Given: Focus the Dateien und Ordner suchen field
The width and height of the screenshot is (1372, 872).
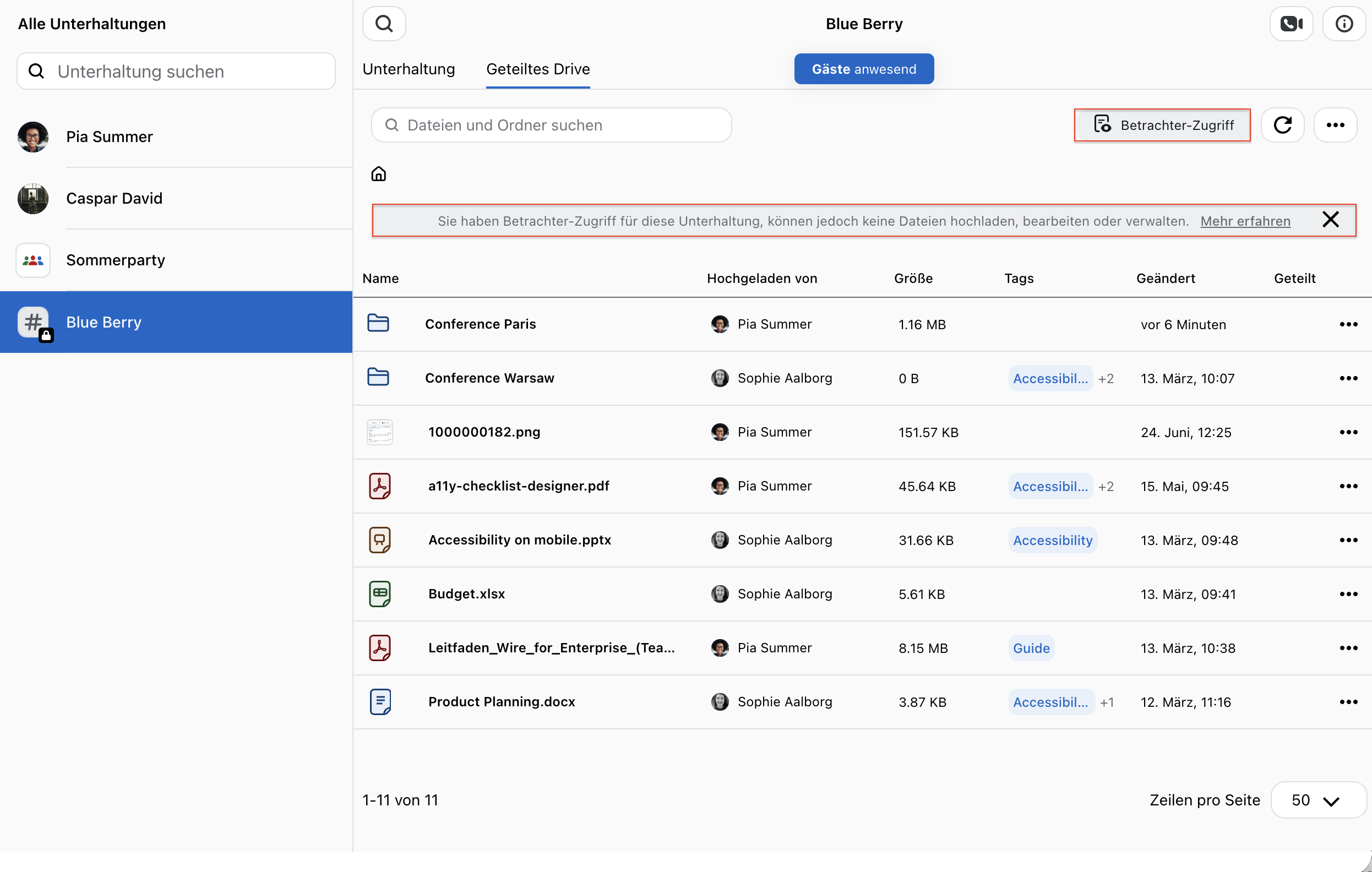Looking at the screenshot, I should [x=551, y=125].
